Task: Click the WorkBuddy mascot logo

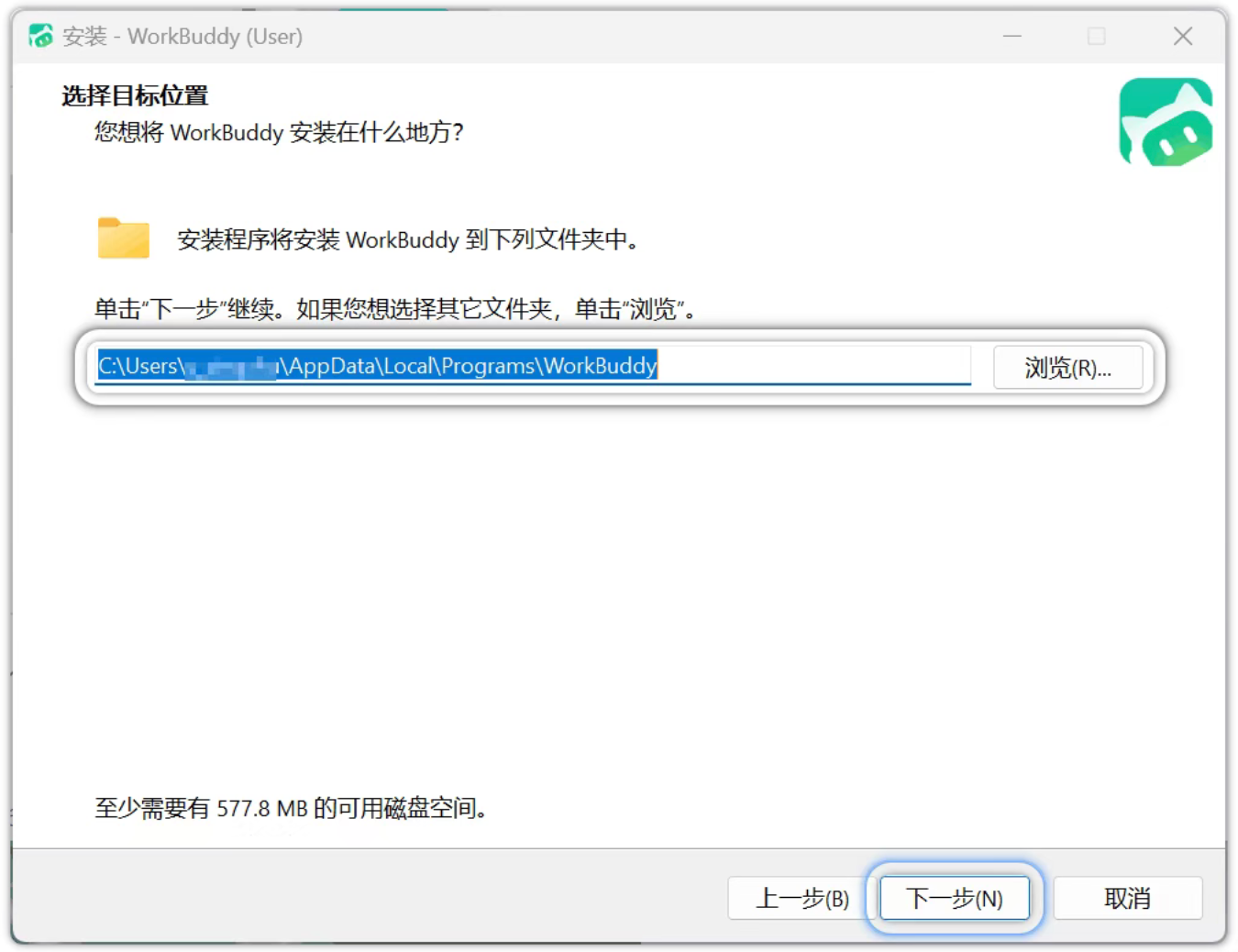Action: click(1166, 122)
